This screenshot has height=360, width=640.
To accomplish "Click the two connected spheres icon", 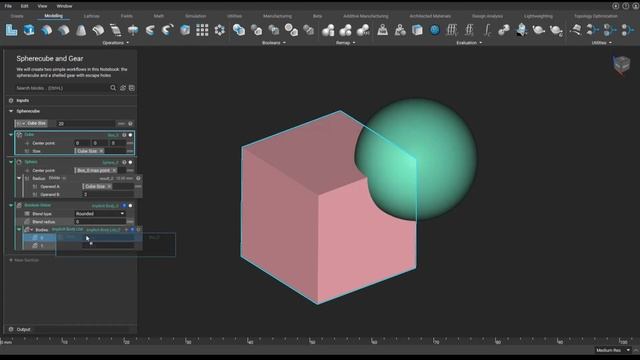I will [x=504, y=30].
